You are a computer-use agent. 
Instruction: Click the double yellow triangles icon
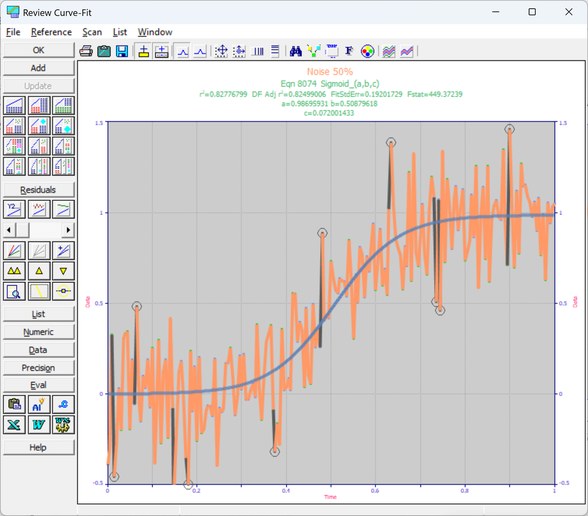pos(15,271)
